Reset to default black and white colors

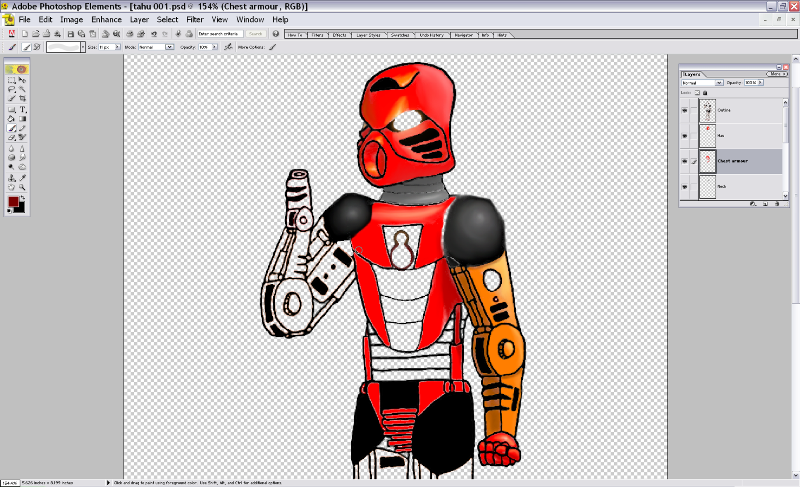(x=9, y=211)
